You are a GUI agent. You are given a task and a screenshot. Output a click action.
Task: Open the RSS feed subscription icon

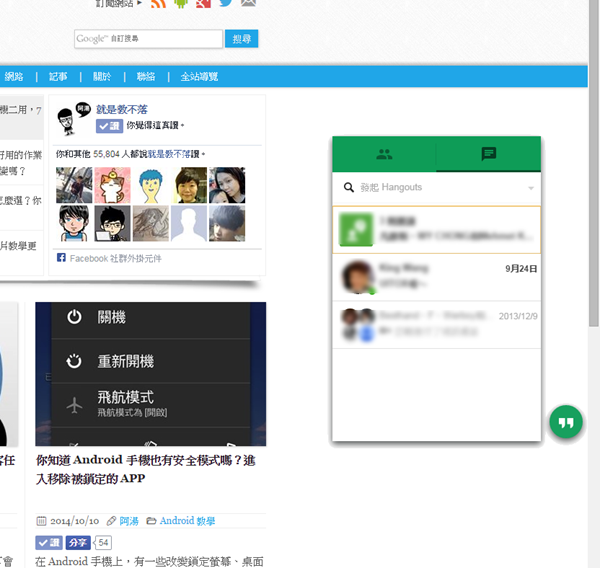158,3
